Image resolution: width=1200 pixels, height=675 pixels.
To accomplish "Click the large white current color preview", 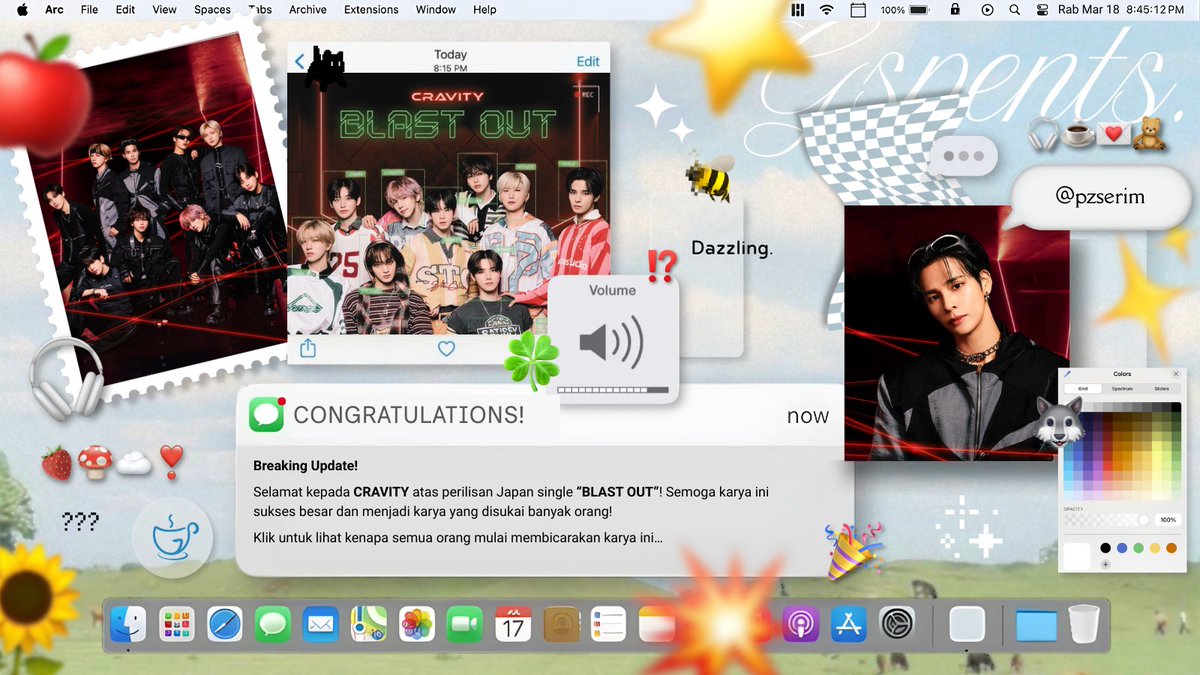I will 1077,555.
